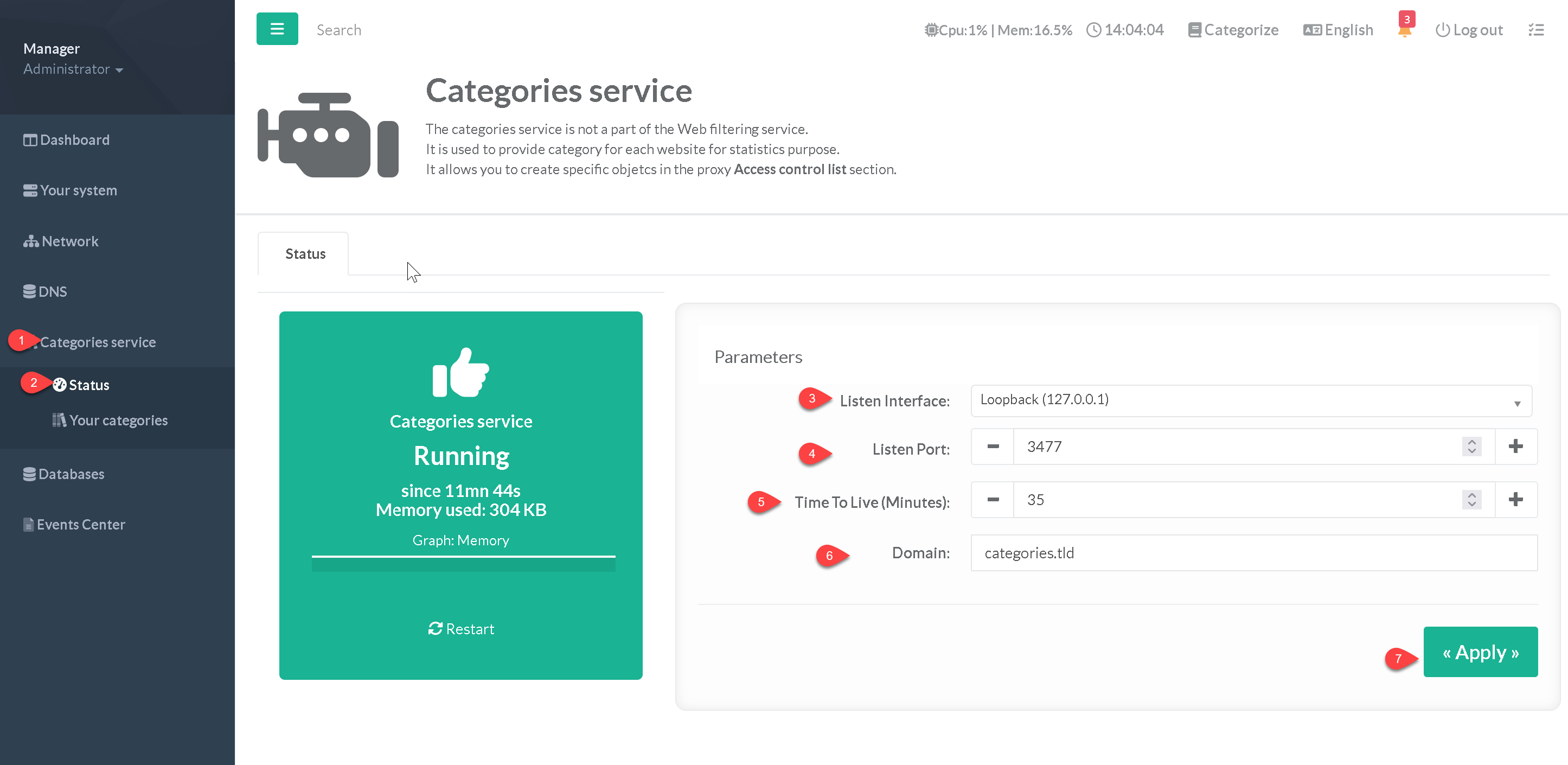Click the hamburger menu toggle button
Image resolution: width=1568 pixels, height=765 pixels.
(277, 29)
